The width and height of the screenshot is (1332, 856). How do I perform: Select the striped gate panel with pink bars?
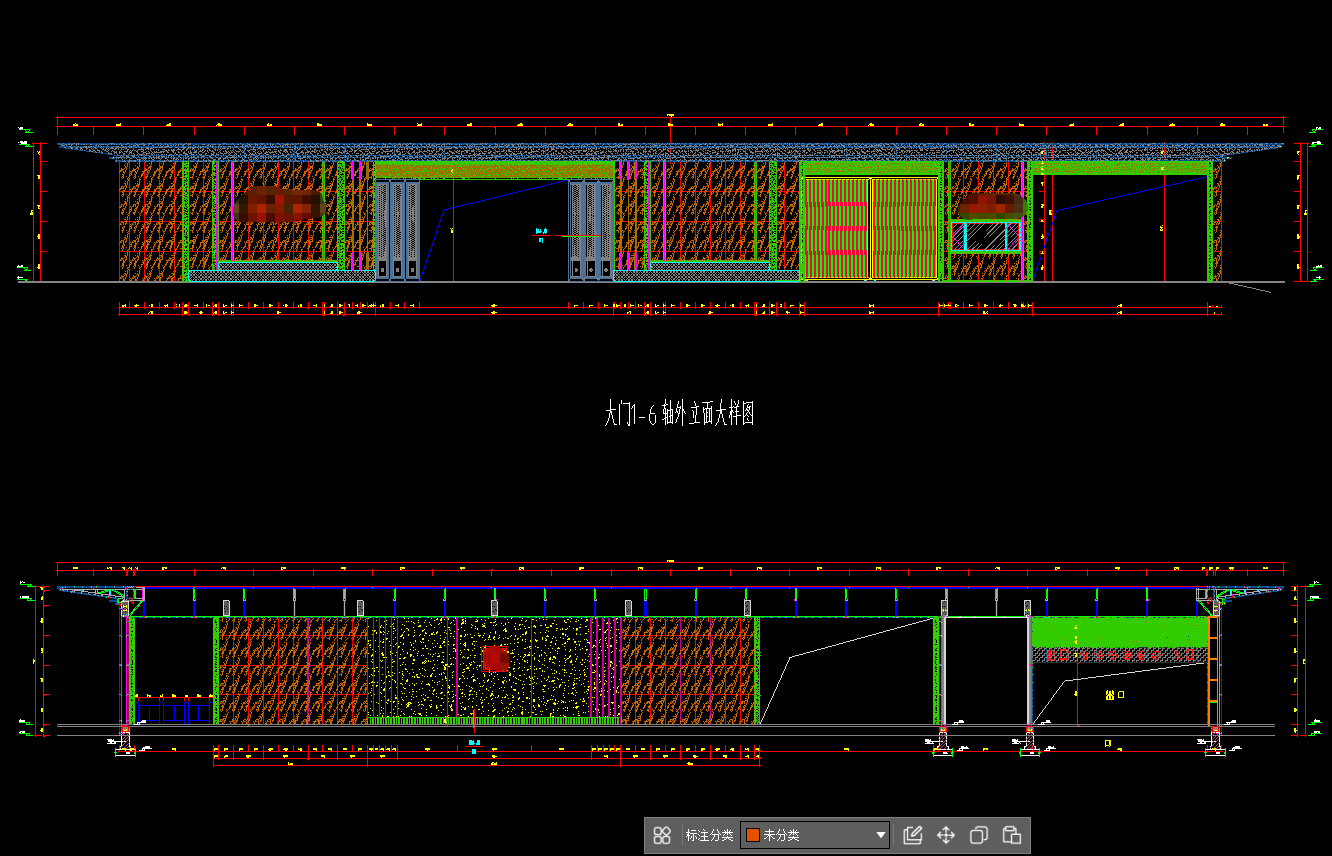pyautogui.click(x=837, y=228)
